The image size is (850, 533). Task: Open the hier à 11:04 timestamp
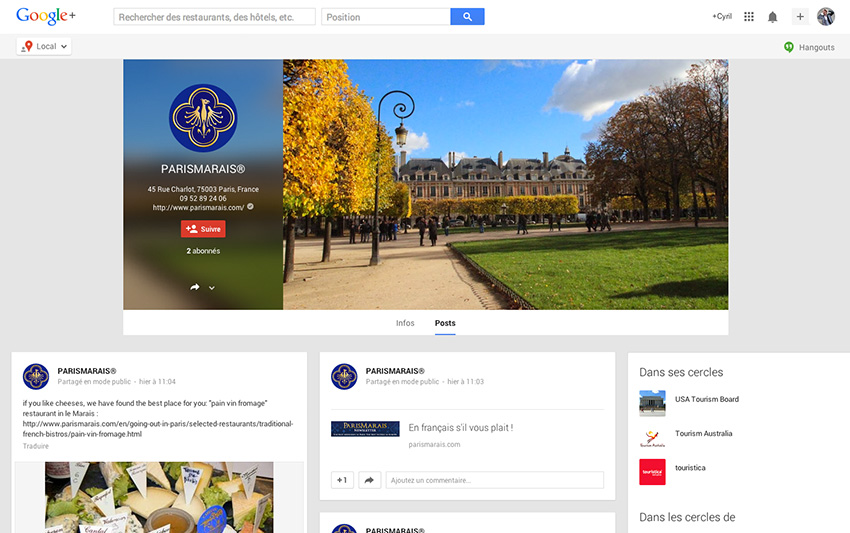157,382
